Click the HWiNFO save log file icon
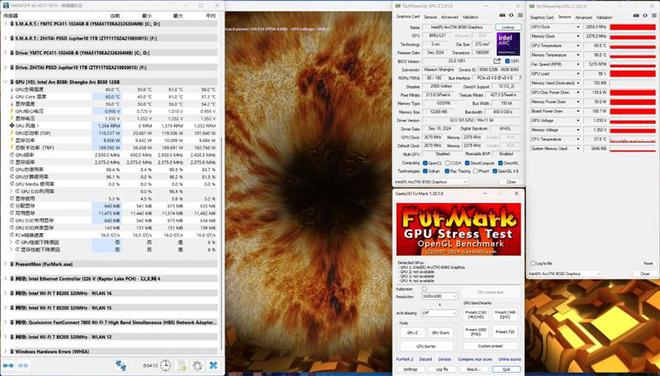The width and height of the screenshot is (660, 376). click(182, 365)
